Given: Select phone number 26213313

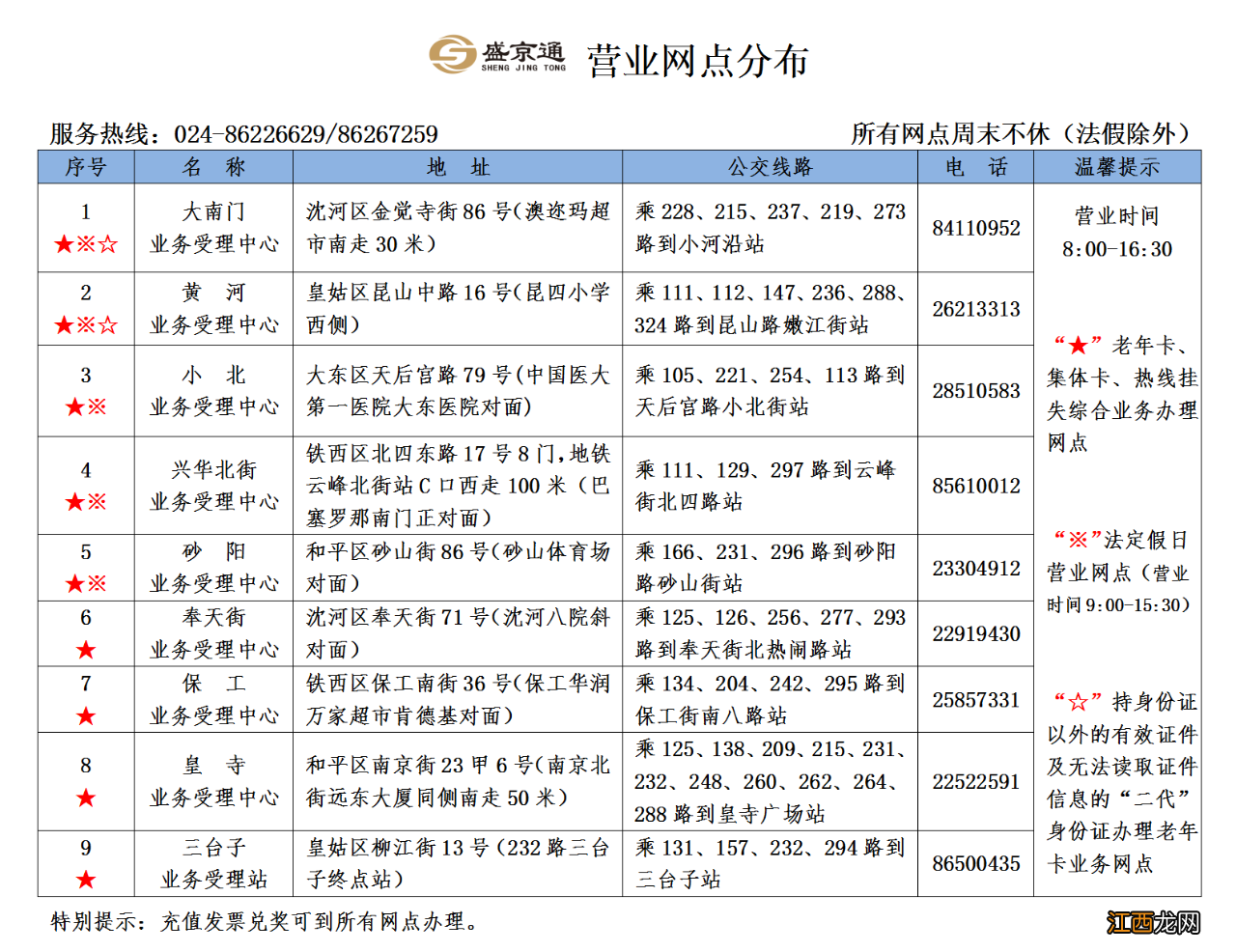Looking at the screenshot, I should pyautogui.click(x=975, y=310).
